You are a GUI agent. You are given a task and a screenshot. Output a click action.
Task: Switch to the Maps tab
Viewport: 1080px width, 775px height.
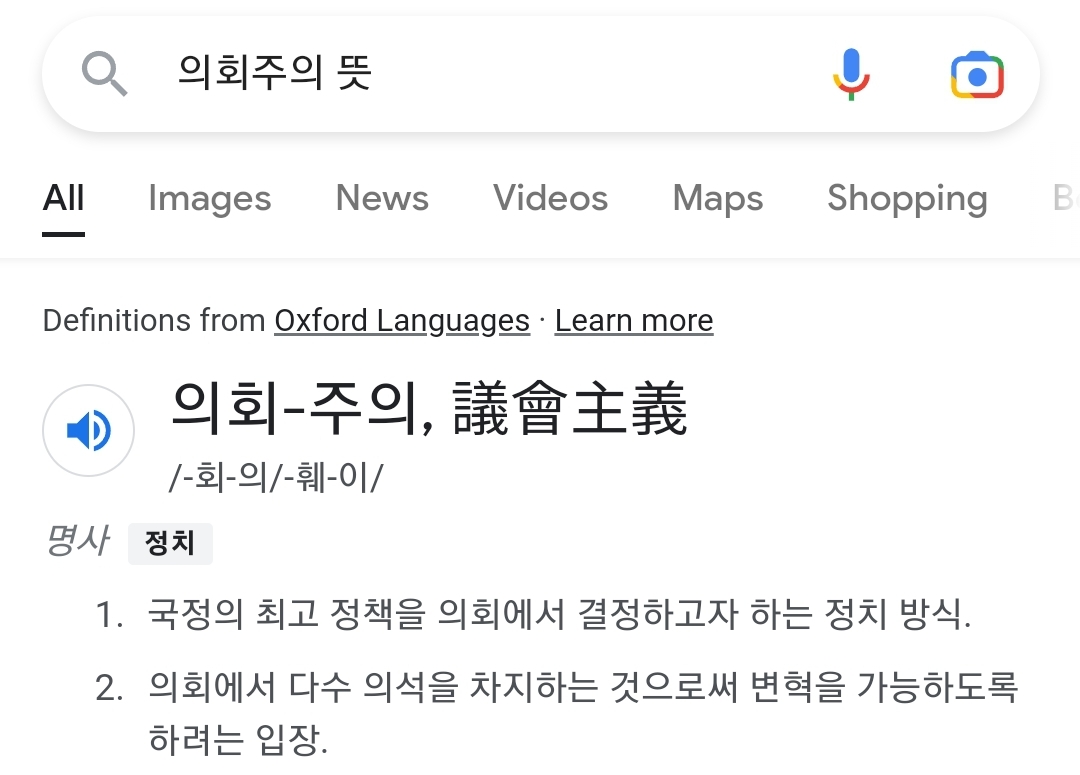717,198
